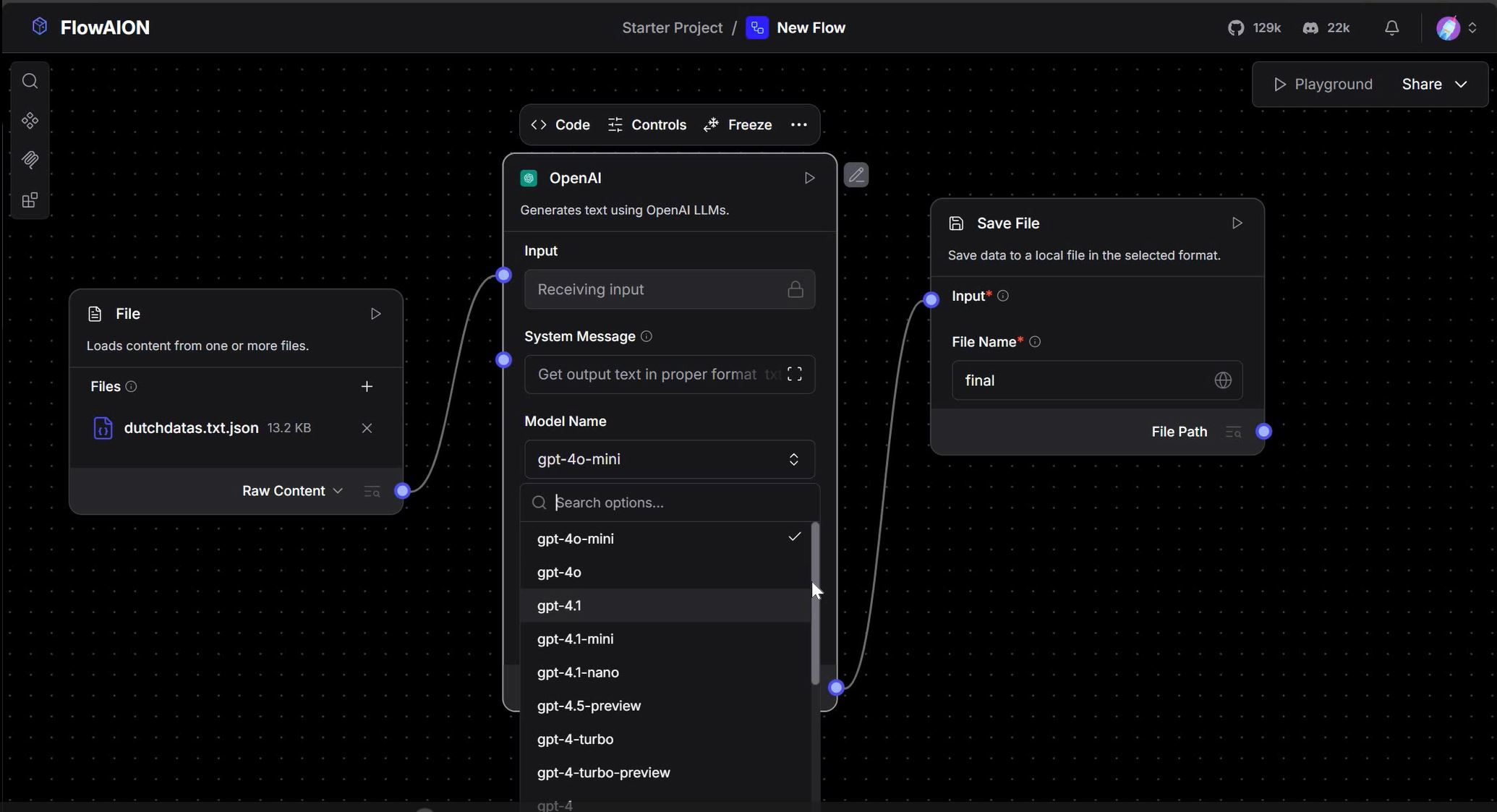This screenshot has width=1497, height=812.
Task: Freeze the selected component
Action: point(738,125)
